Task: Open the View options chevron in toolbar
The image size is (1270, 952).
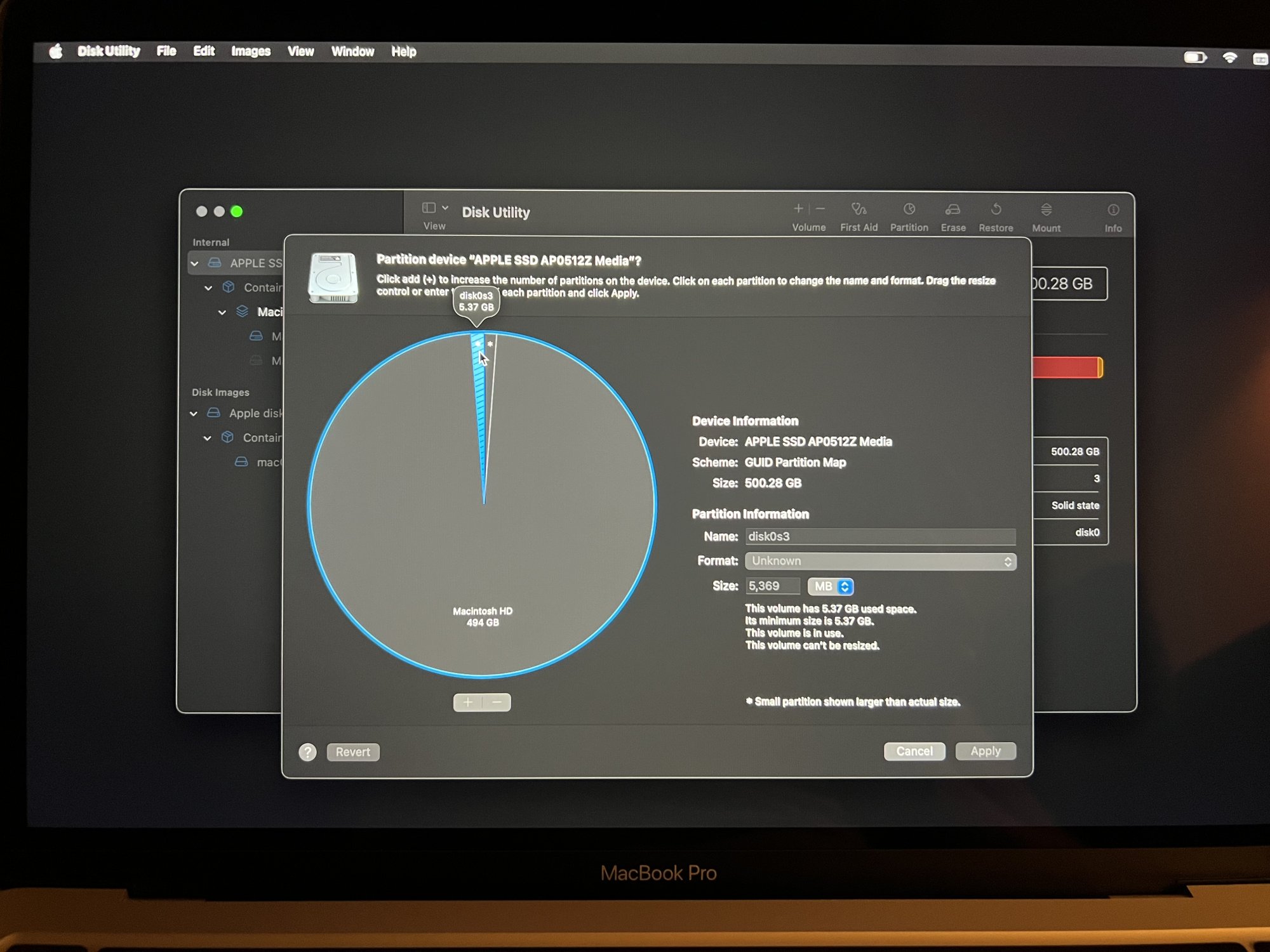Action: pos(445,208)
